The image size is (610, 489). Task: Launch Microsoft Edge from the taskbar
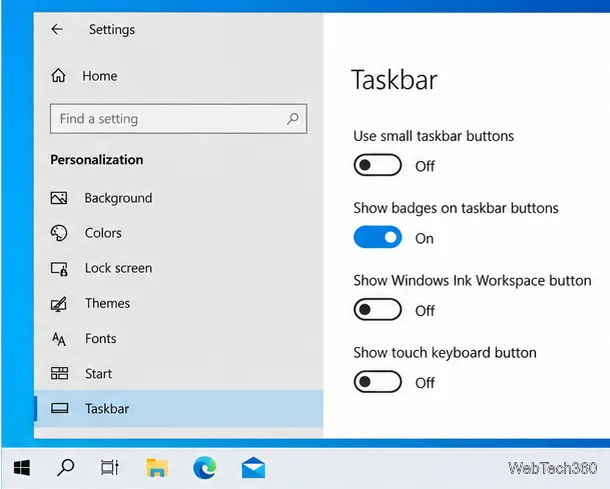tap(205, 468)
